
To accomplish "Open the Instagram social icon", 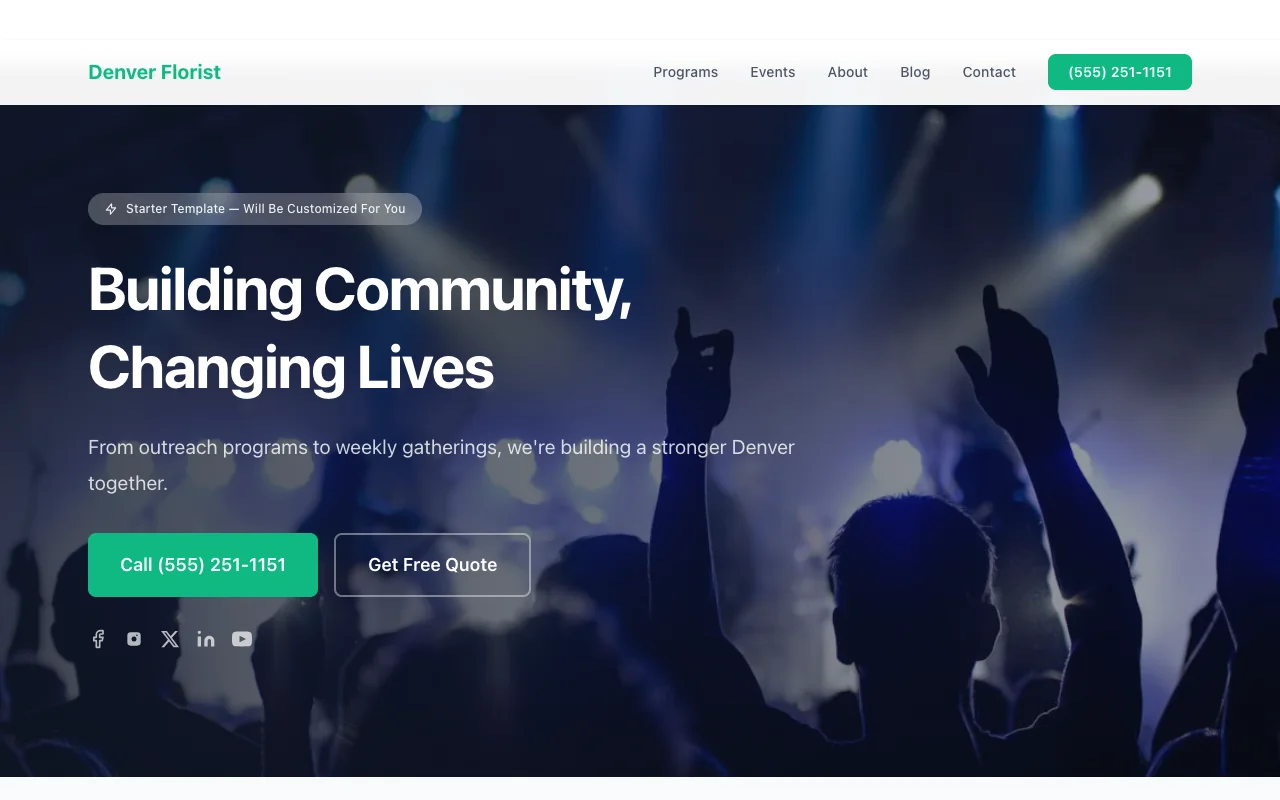I will click(x=134, y=639).
